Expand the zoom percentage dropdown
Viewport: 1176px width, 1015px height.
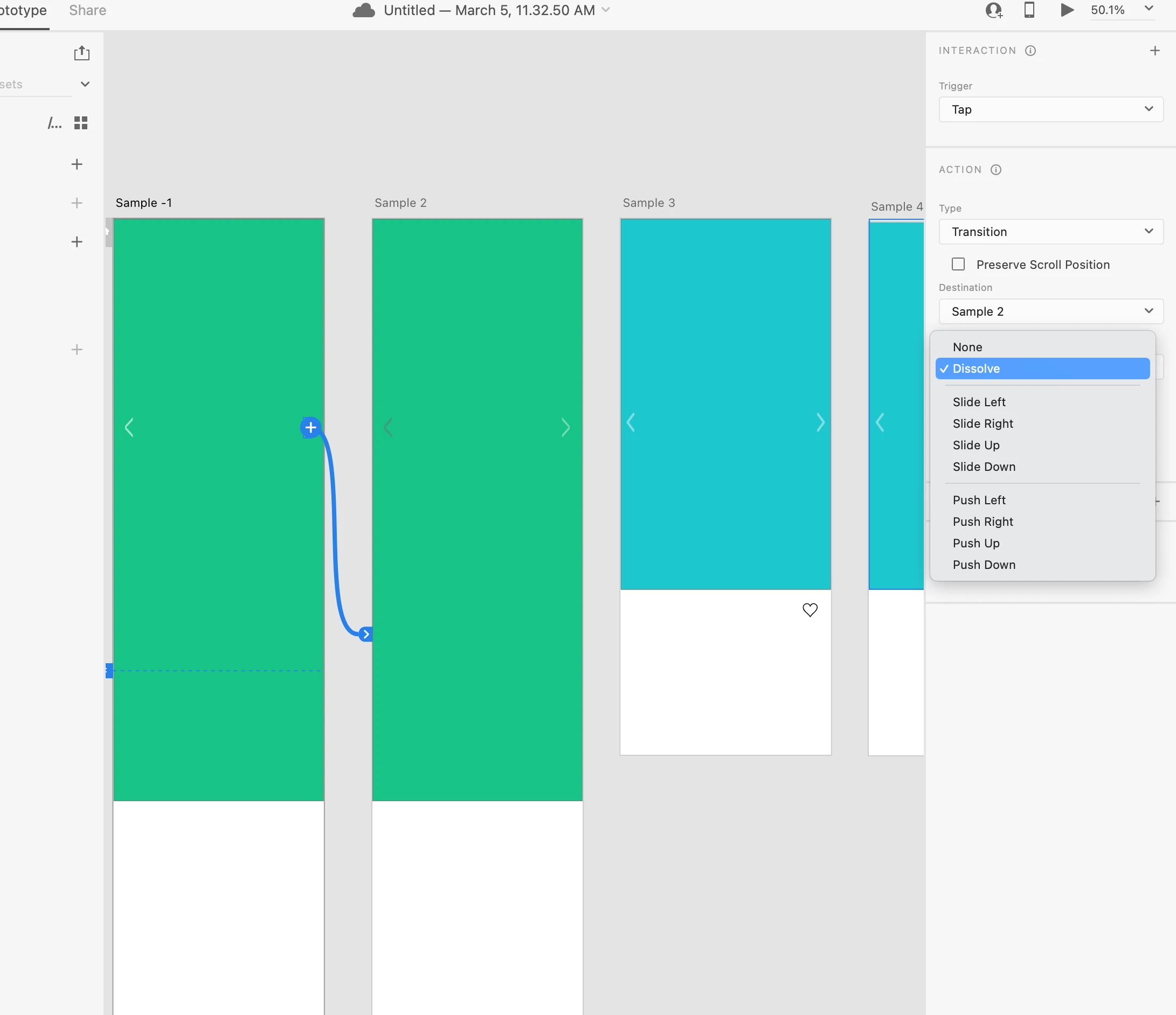coord(1148,9)
